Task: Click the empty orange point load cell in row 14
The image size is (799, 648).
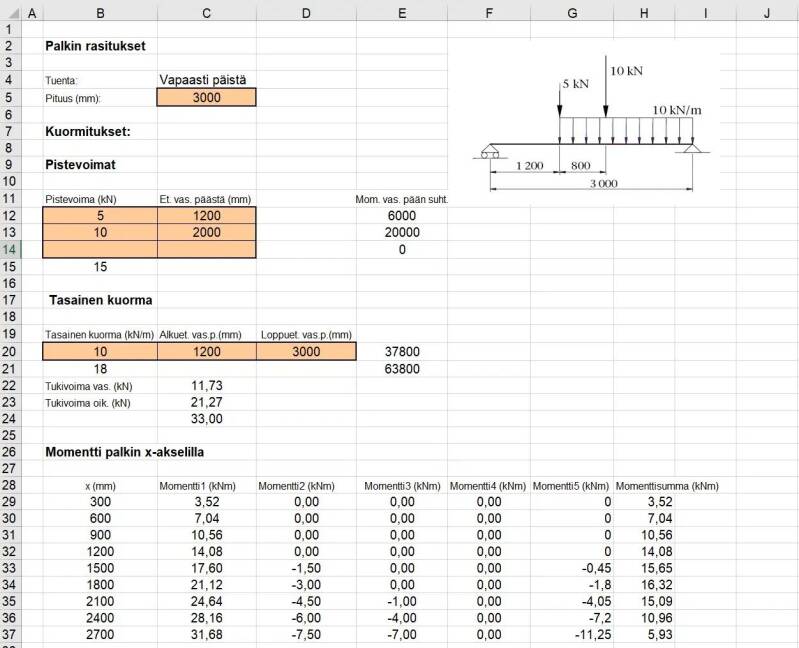Action: click(100, 250)
